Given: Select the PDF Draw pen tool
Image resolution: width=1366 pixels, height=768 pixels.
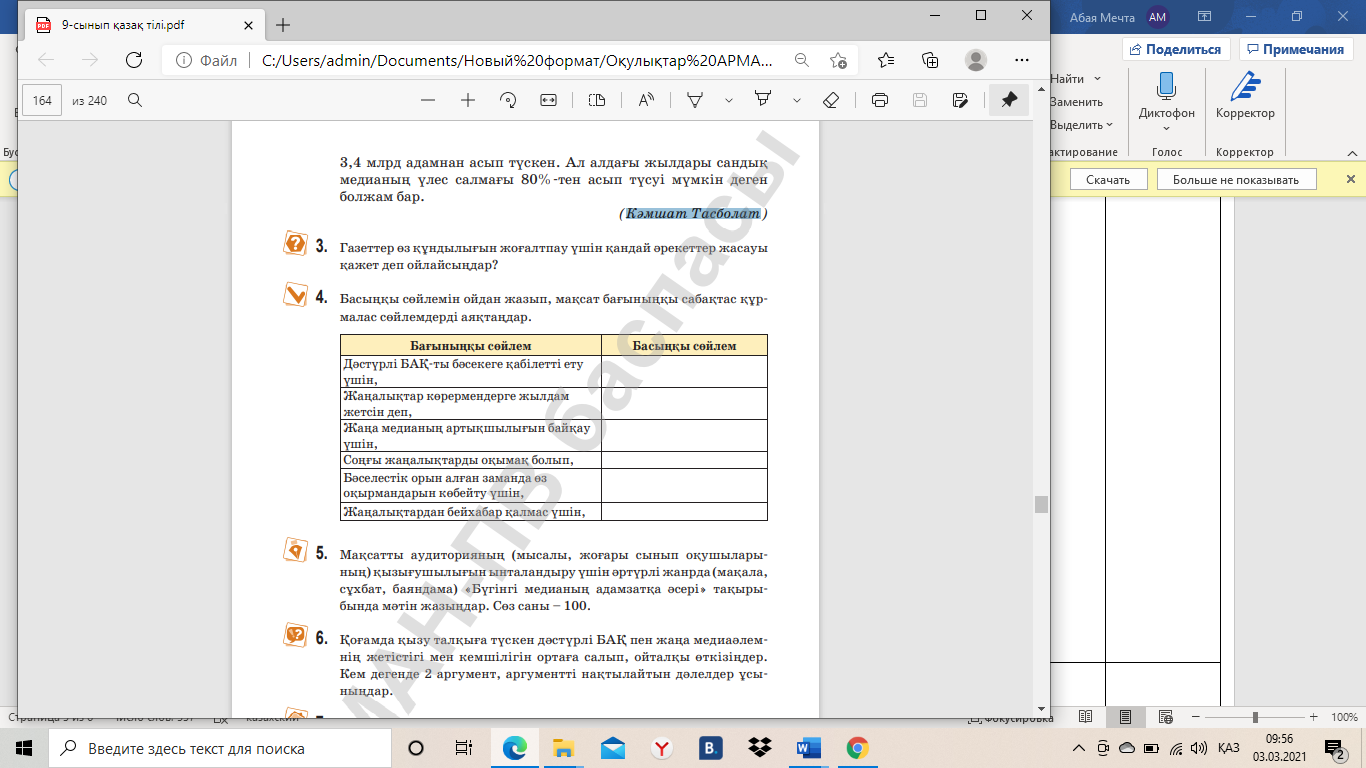Looking at the screenshot, I should (695, 100).
